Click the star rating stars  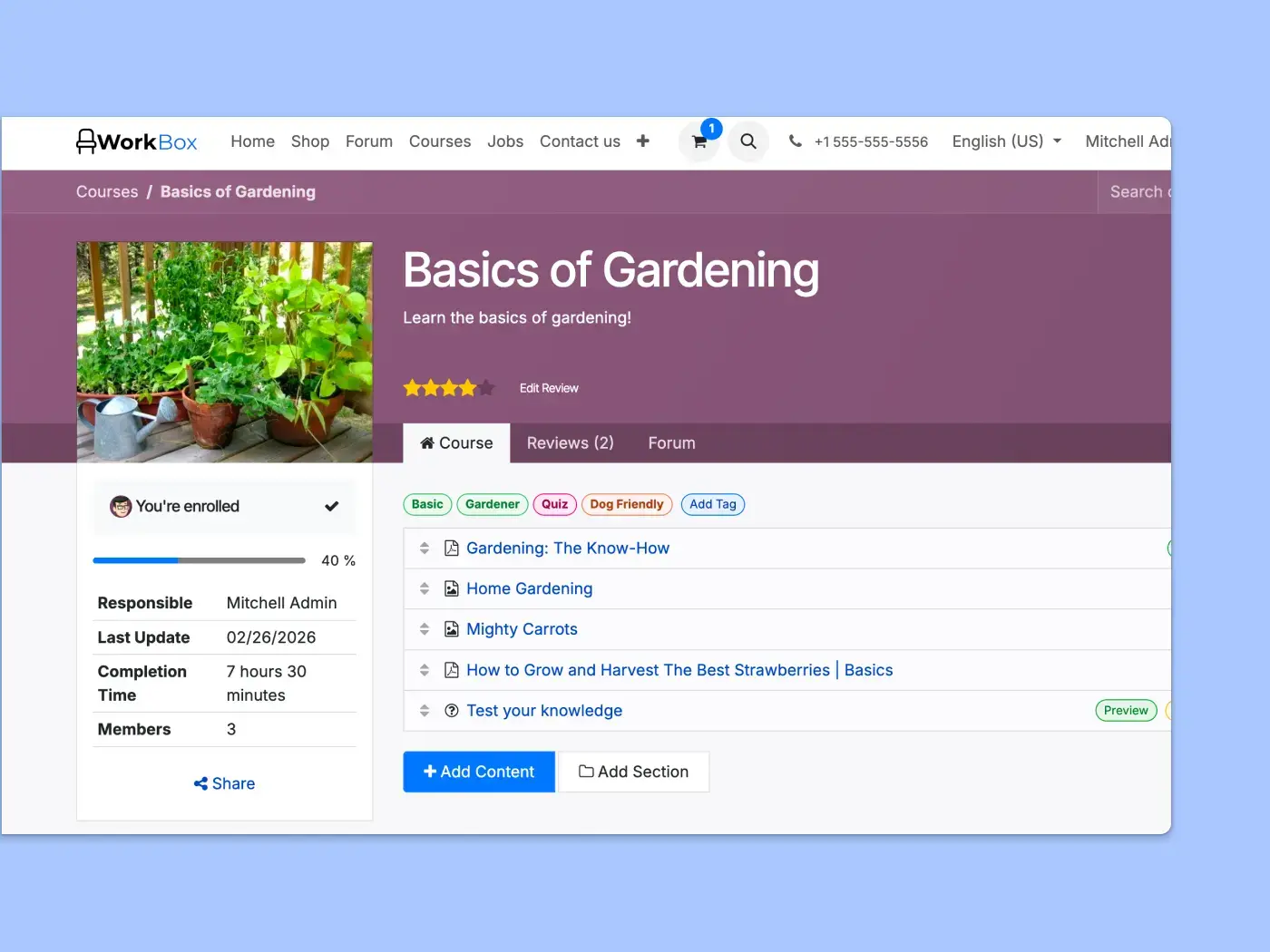click(449, 388)
